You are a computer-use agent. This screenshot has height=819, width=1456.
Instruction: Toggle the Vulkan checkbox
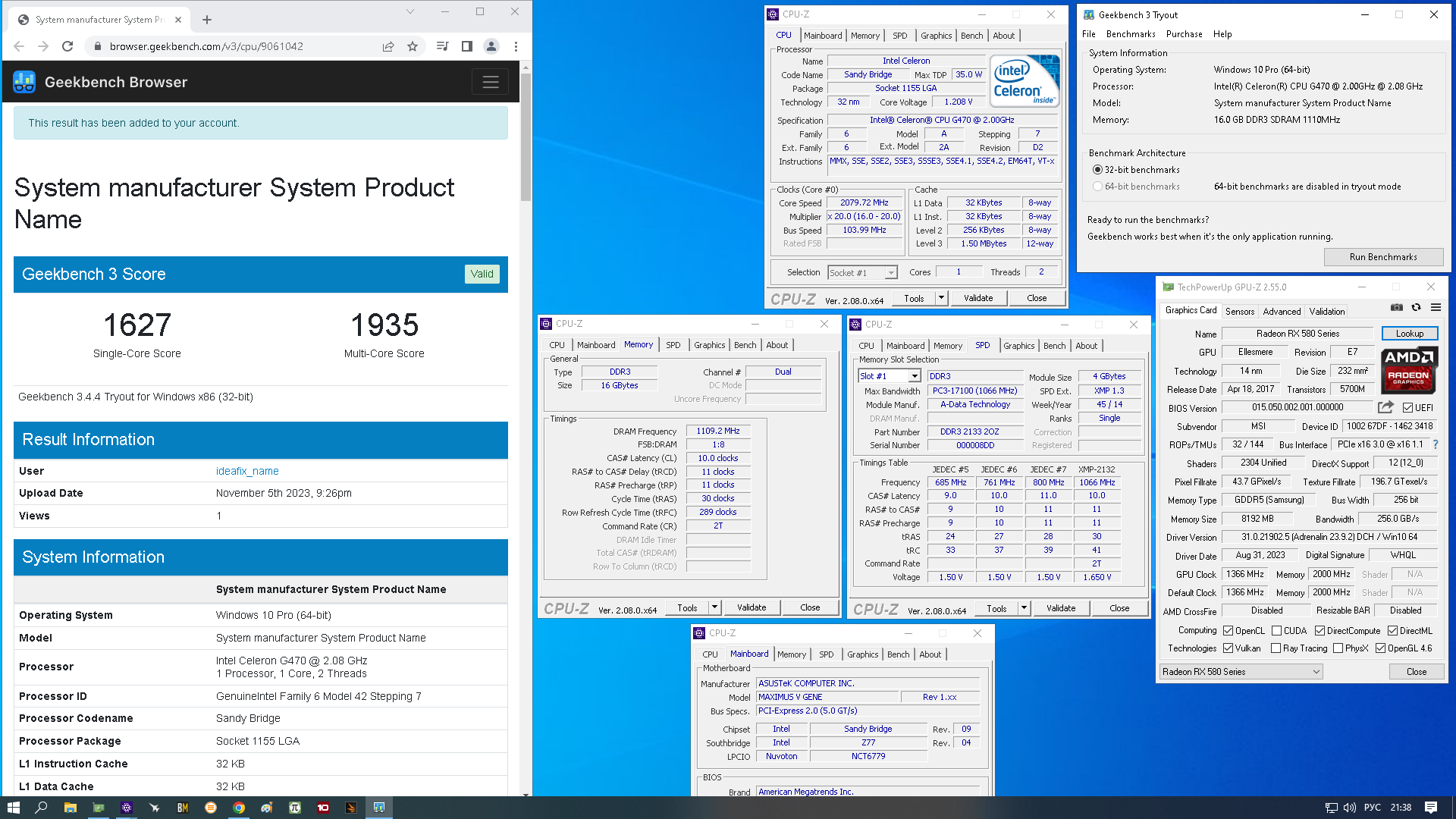[1228, 648]
